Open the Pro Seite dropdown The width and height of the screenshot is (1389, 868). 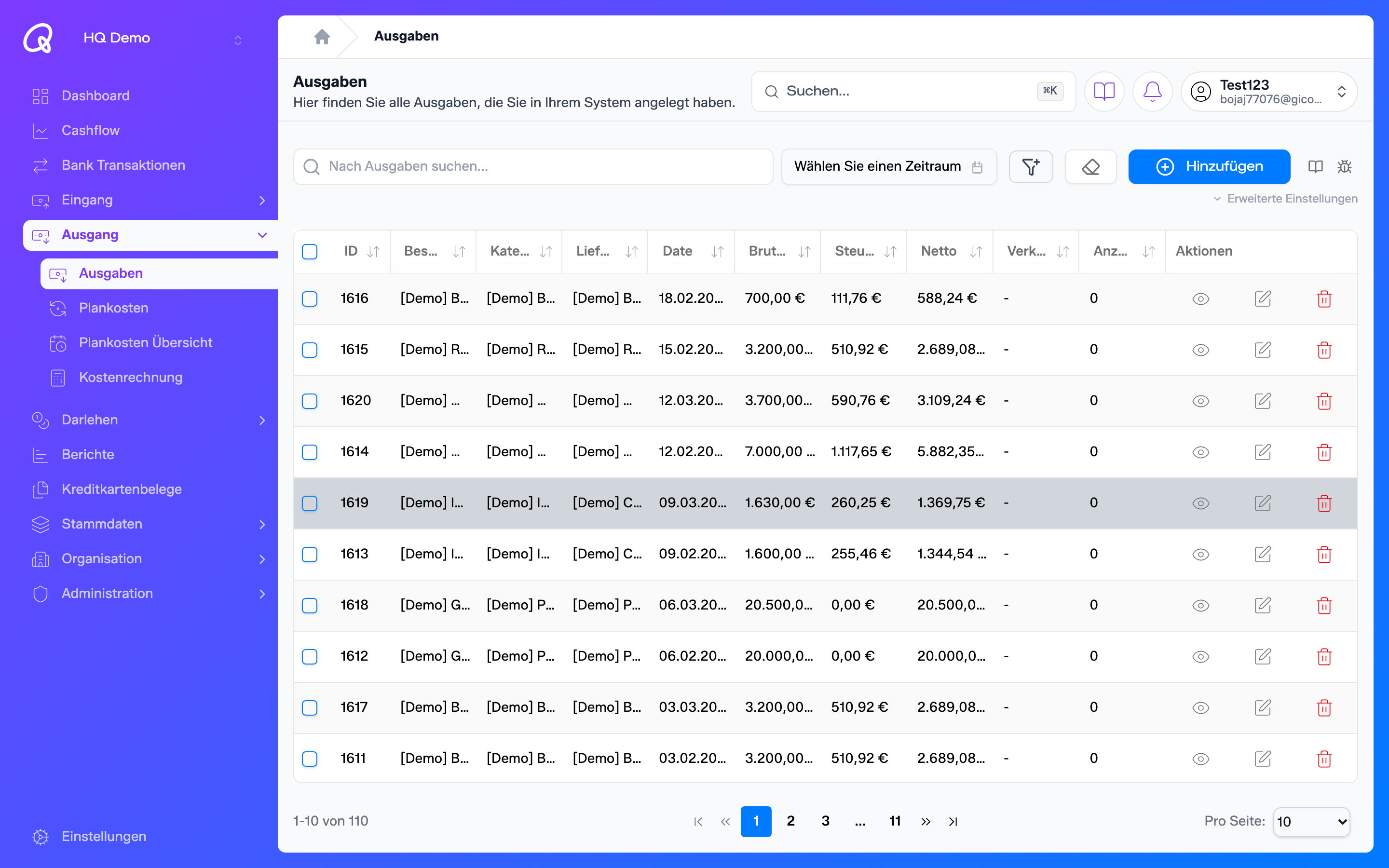(x=1311, y=822)
